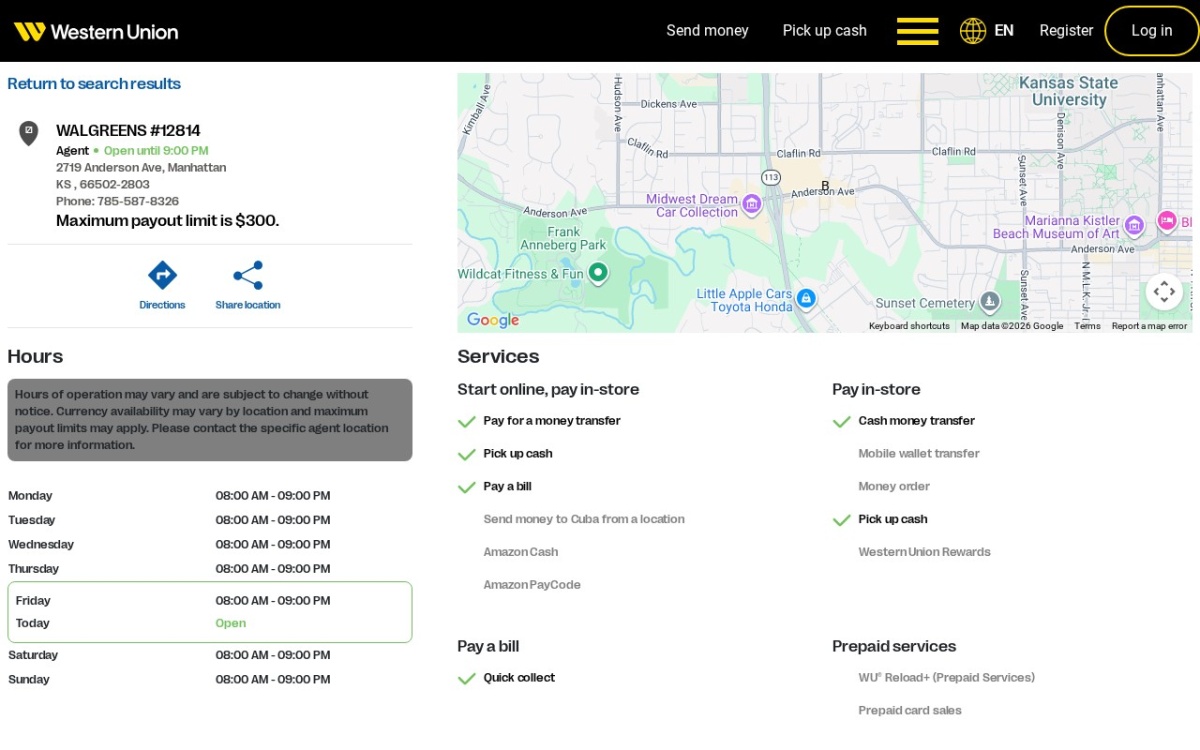1200x750 pixels.
Task: Click the Directions arrow icon
Action: tap(162, 275)
